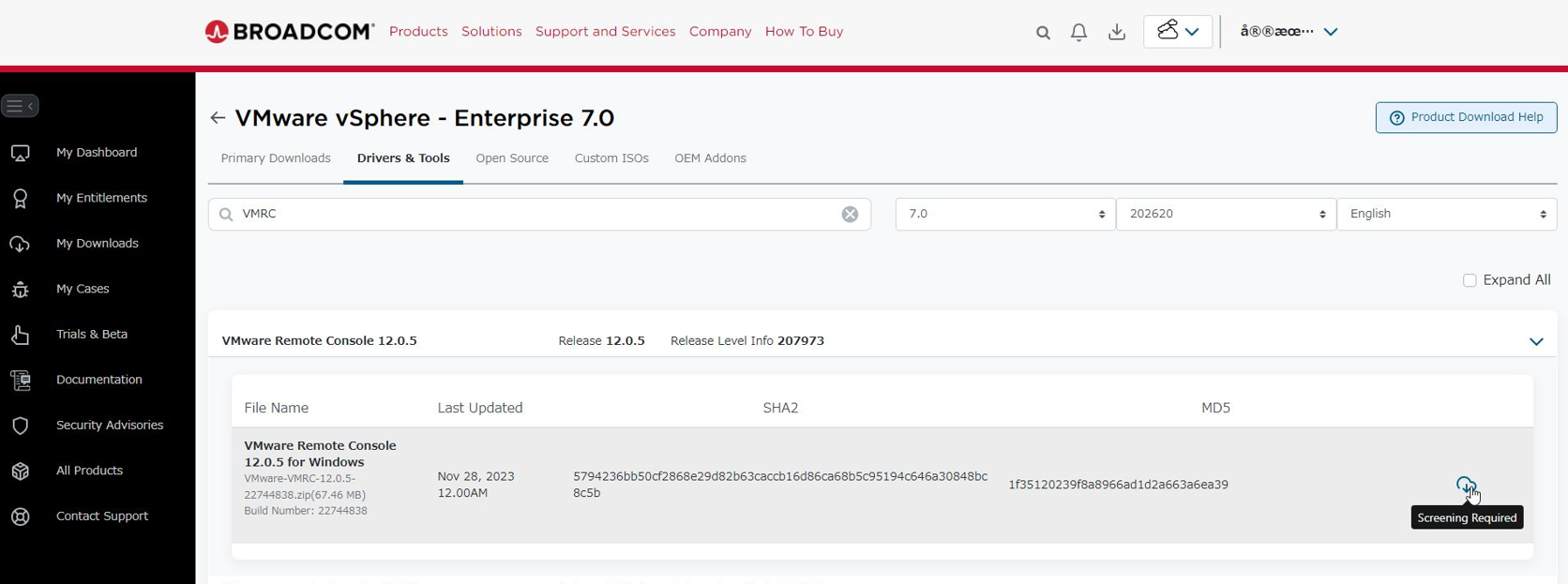Open Company menu
This screenshot has height=584, width=1568.
(720, 32)
